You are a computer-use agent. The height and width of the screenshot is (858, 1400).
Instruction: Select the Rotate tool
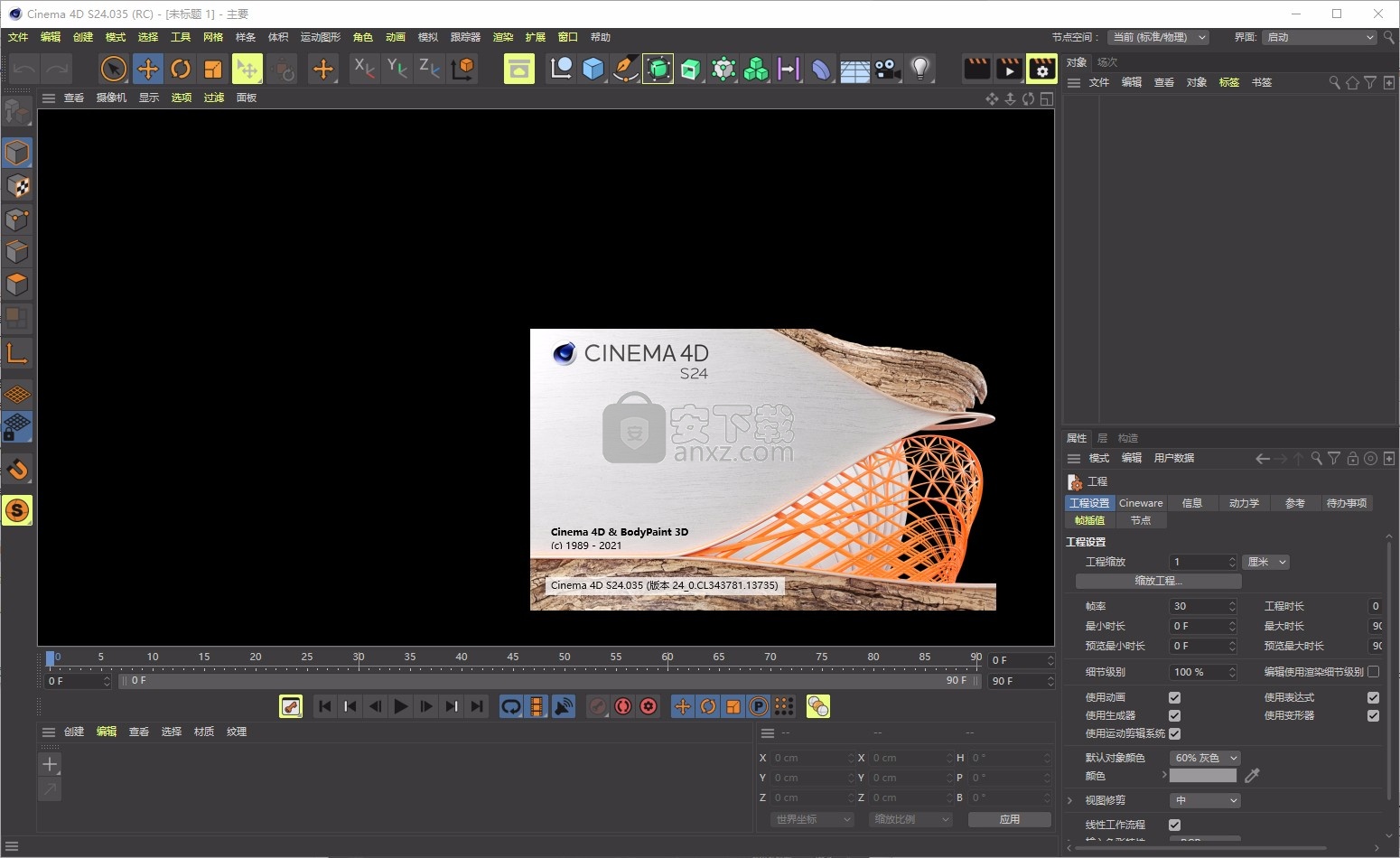pos(181,69)
